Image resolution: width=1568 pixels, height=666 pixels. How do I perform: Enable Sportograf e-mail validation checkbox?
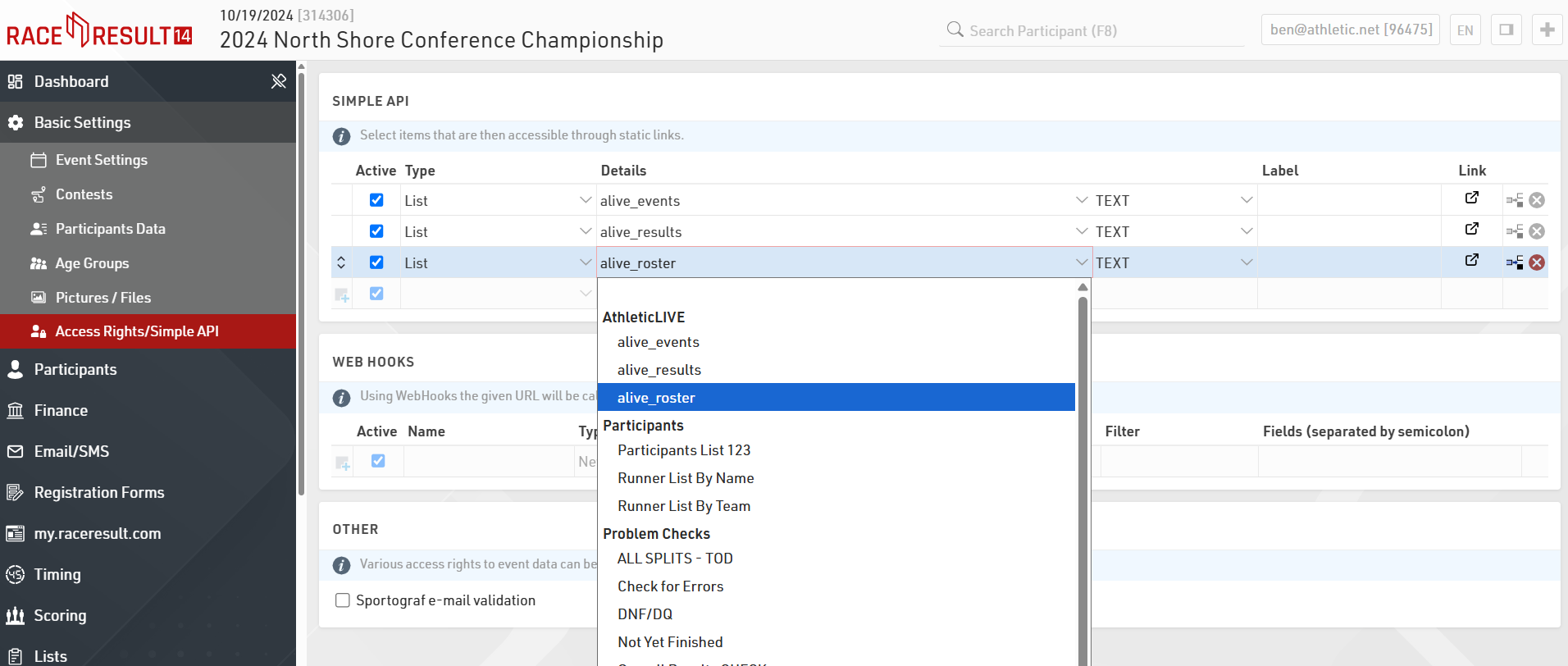343,600
